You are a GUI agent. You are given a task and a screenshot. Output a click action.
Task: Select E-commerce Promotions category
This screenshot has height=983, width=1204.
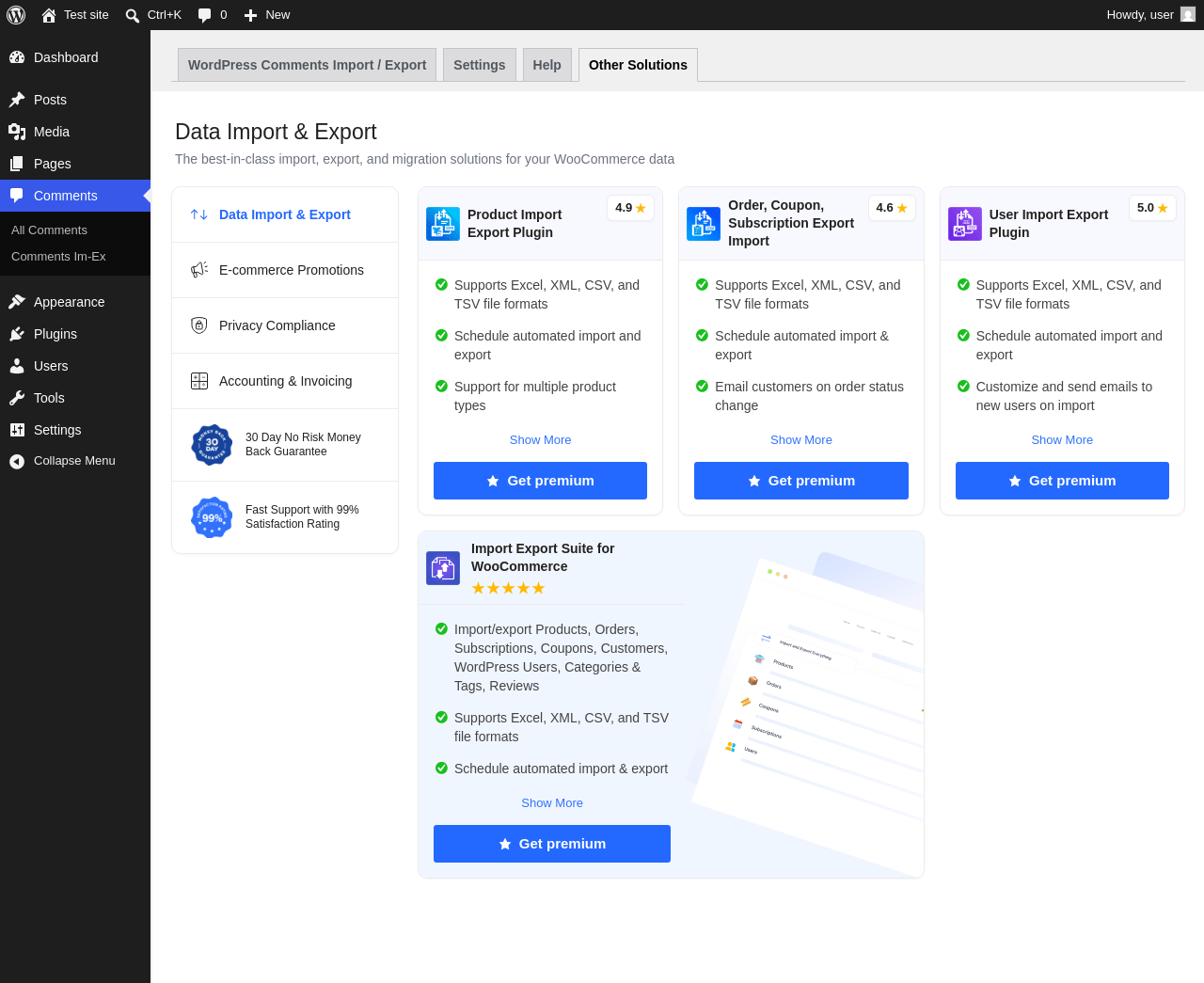point(285,270)
